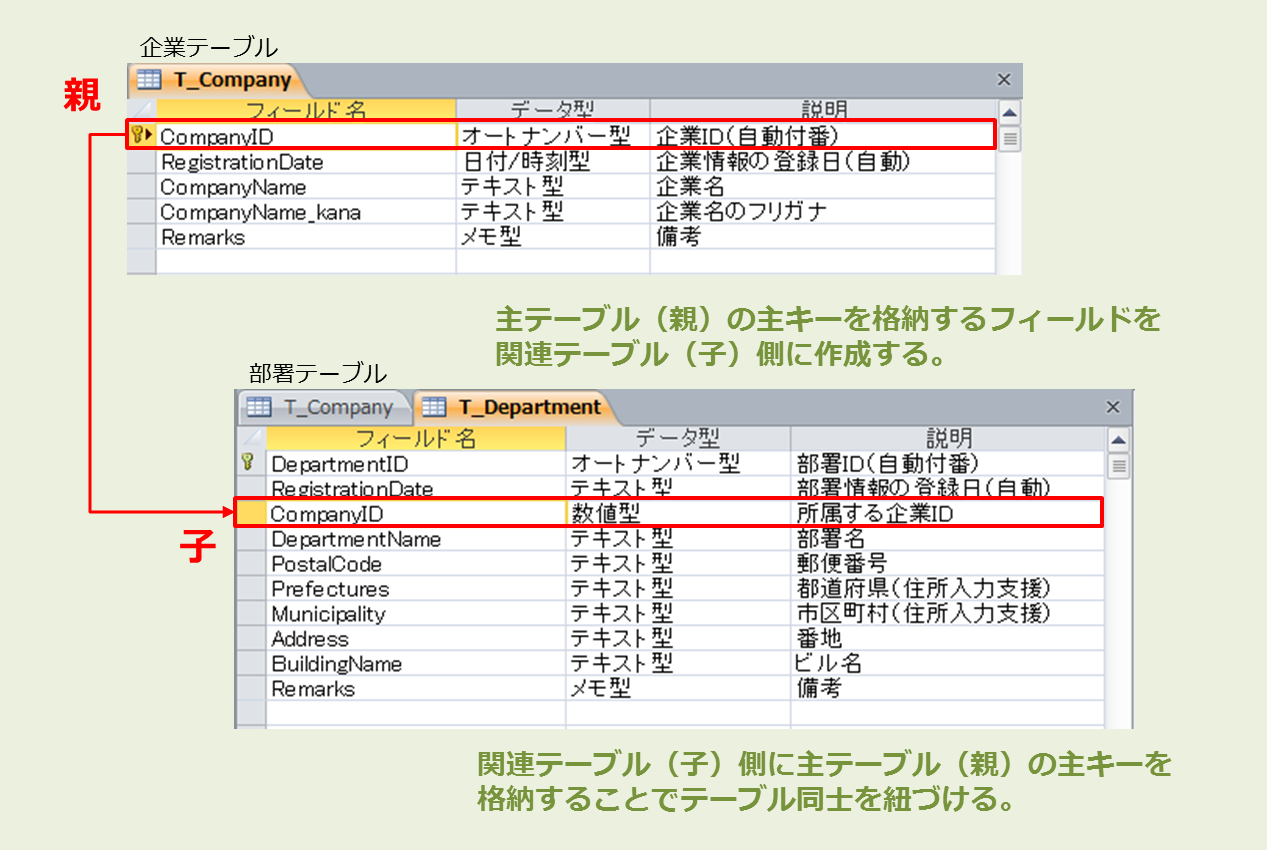
Task: Click the key icon beside DepartmentID
Action: pyautogui.click(x=248, y=463)
